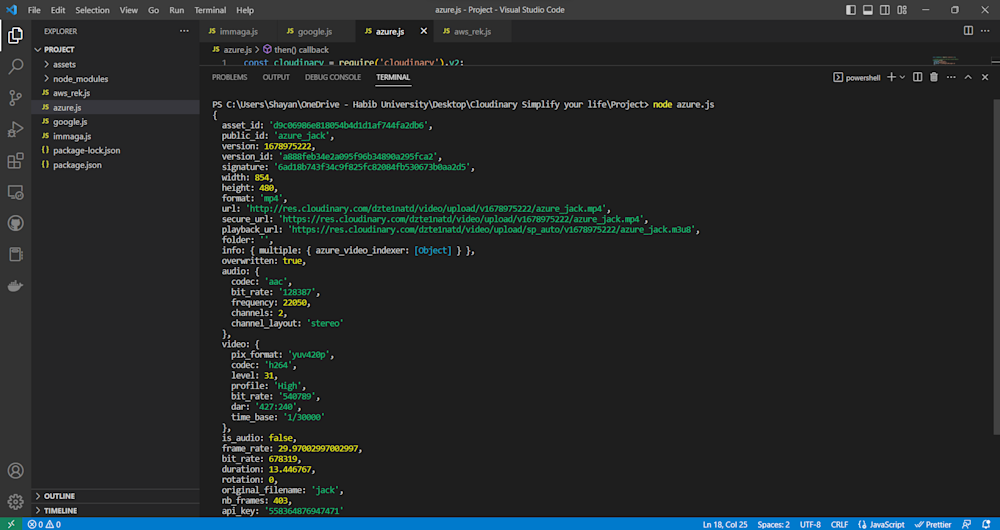Open the Search view in activity bar

click(15, 66)
